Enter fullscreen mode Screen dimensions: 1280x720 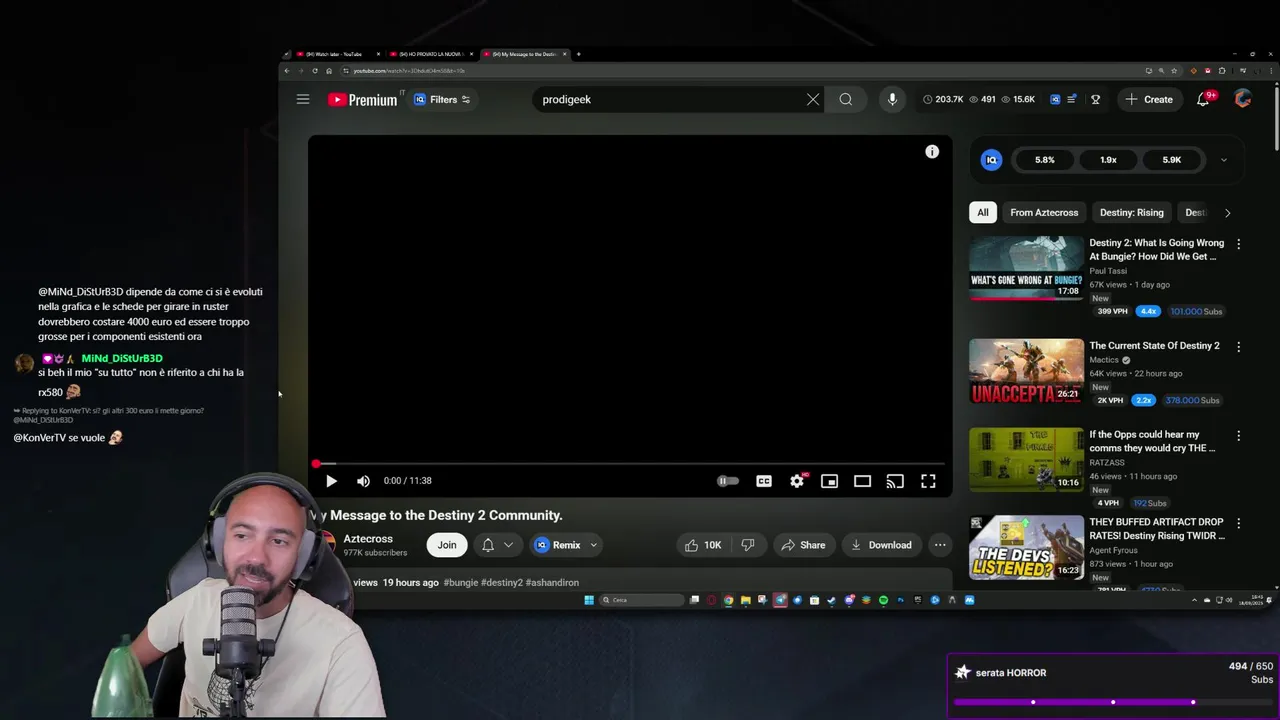pos(928,481)
